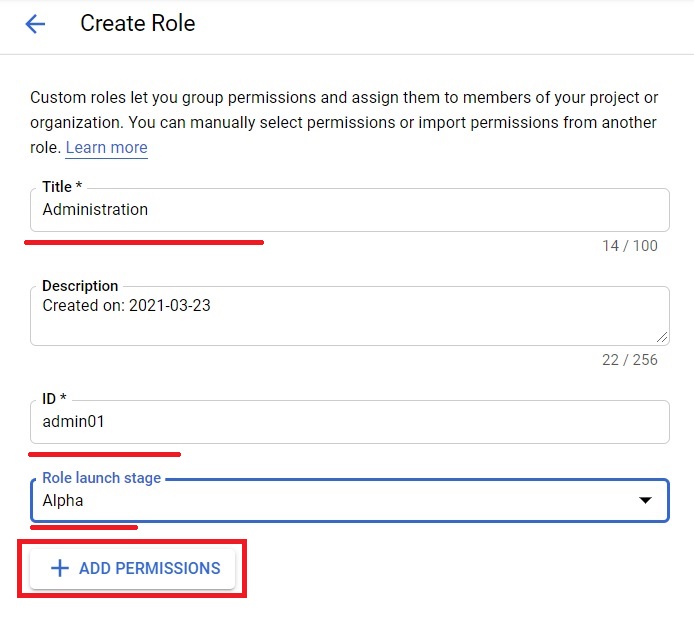Click the Create Role page heading
Viewport: 694px width, 620px height.
138,23
